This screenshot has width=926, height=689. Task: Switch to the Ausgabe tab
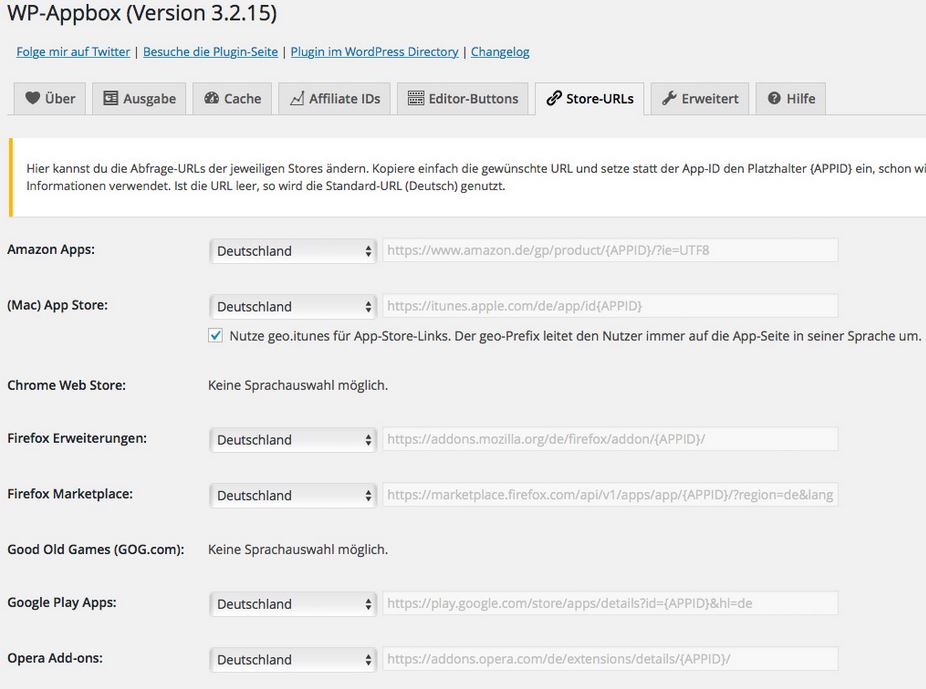coord(139,99)
